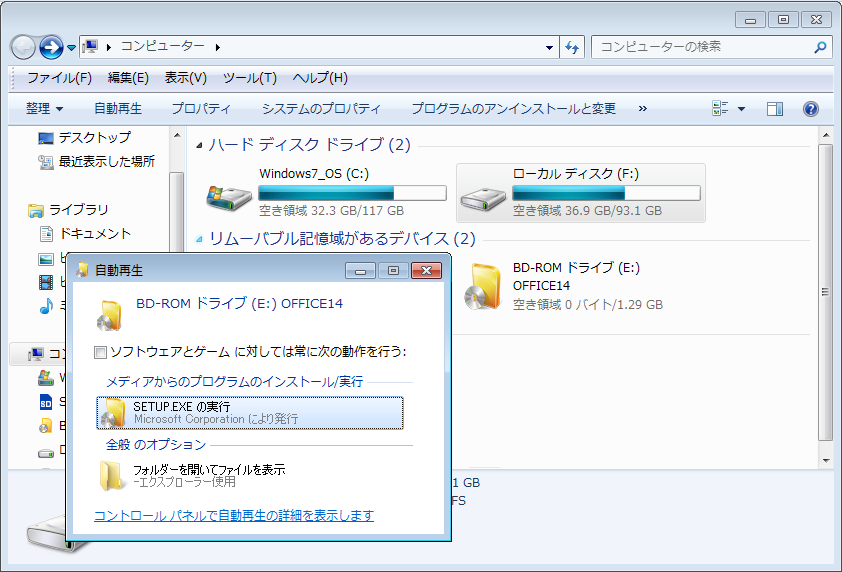This screenshot has height=572, width=842.
Task: Show more commands with » chevron
Action: (x=642, y=109)
